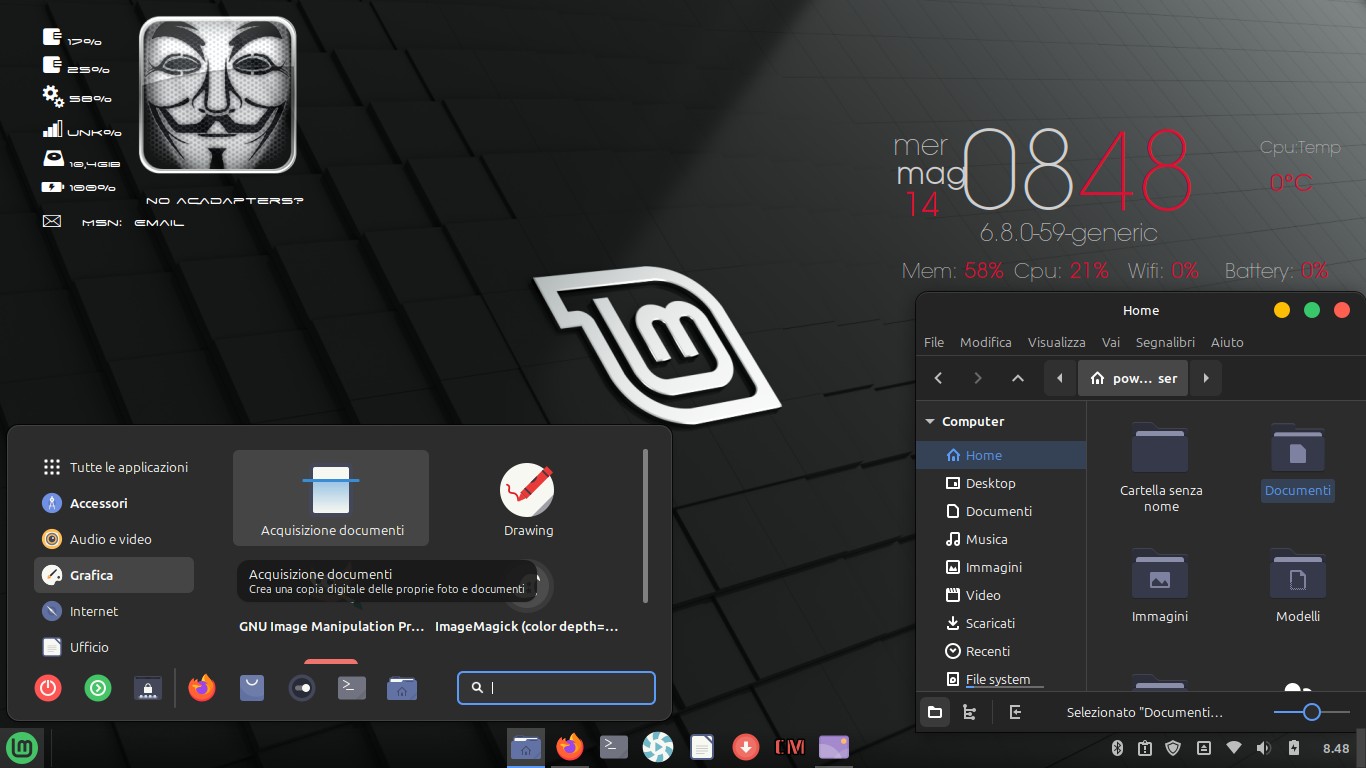1366x768 pixels.
Task: Click battery tray icon
Action: click(1294, 748)
